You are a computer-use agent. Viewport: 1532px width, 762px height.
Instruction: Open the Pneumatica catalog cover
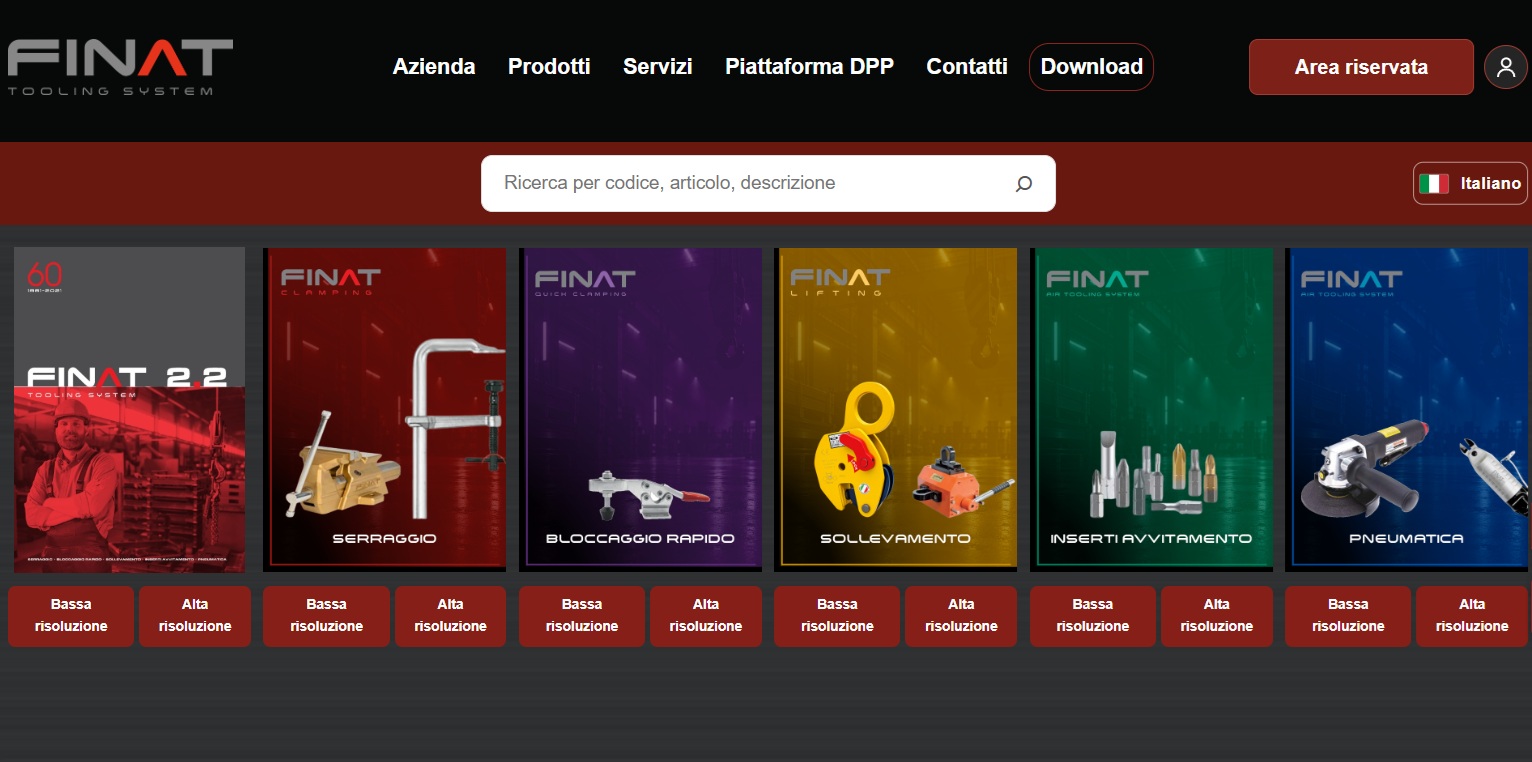(x=1407, y=410)
